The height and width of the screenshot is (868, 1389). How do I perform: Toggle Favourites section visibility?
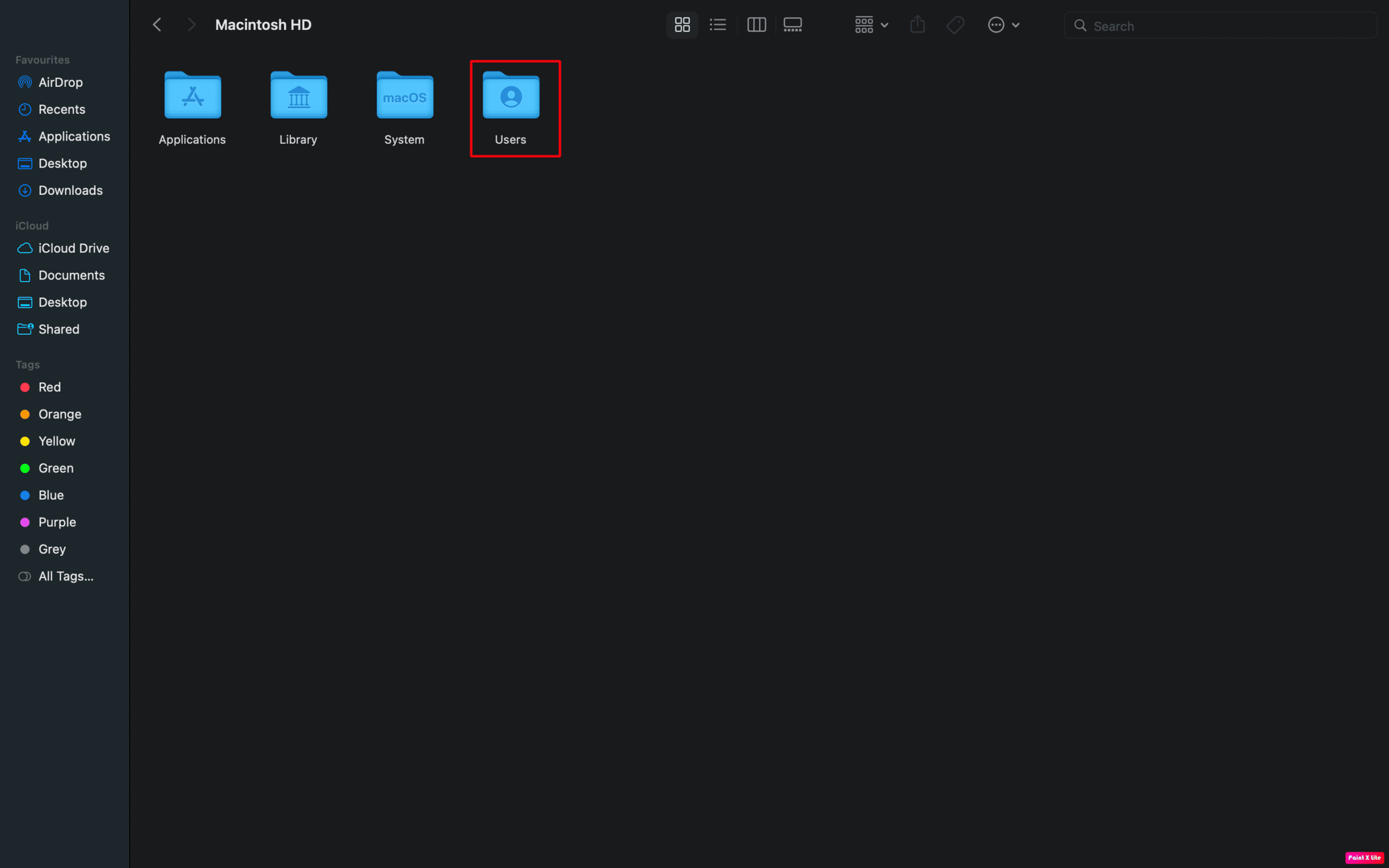click(x=42, y=60)
